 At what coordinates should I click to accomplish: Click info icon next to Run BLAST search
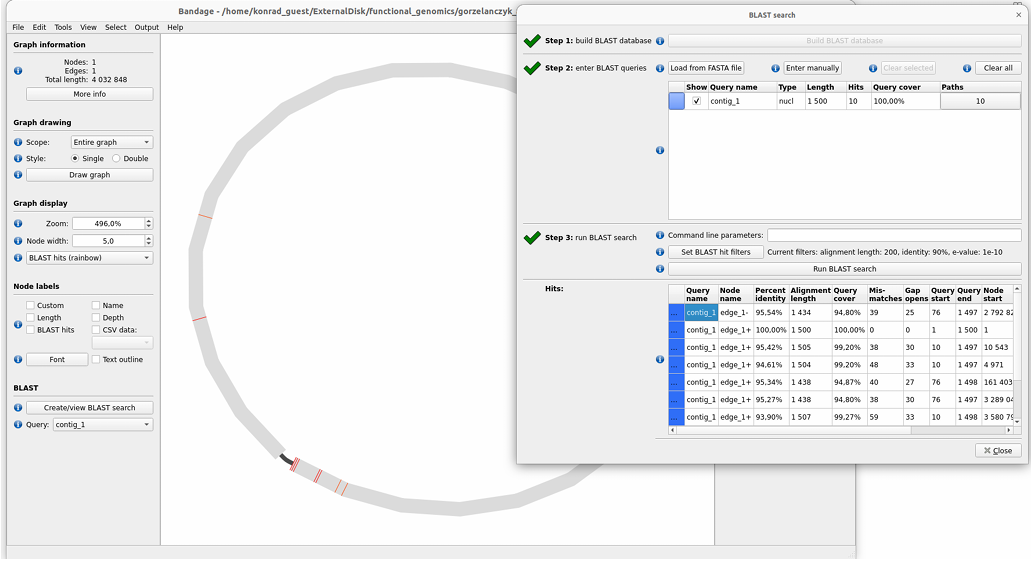[660, 269]
